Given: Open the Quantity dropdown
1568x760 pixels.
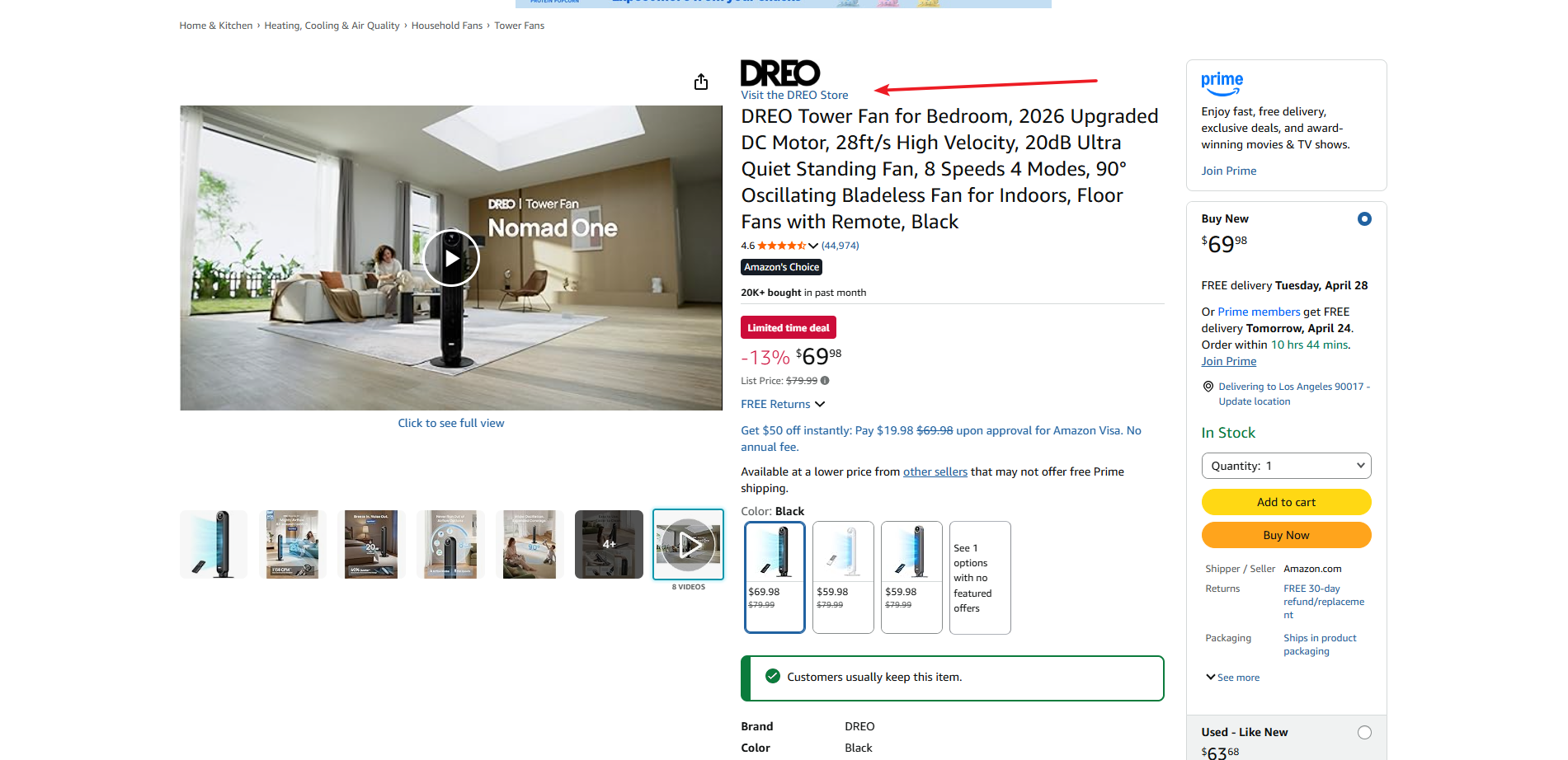Looking at the screenshot, I should click(x=1287, y=466).
